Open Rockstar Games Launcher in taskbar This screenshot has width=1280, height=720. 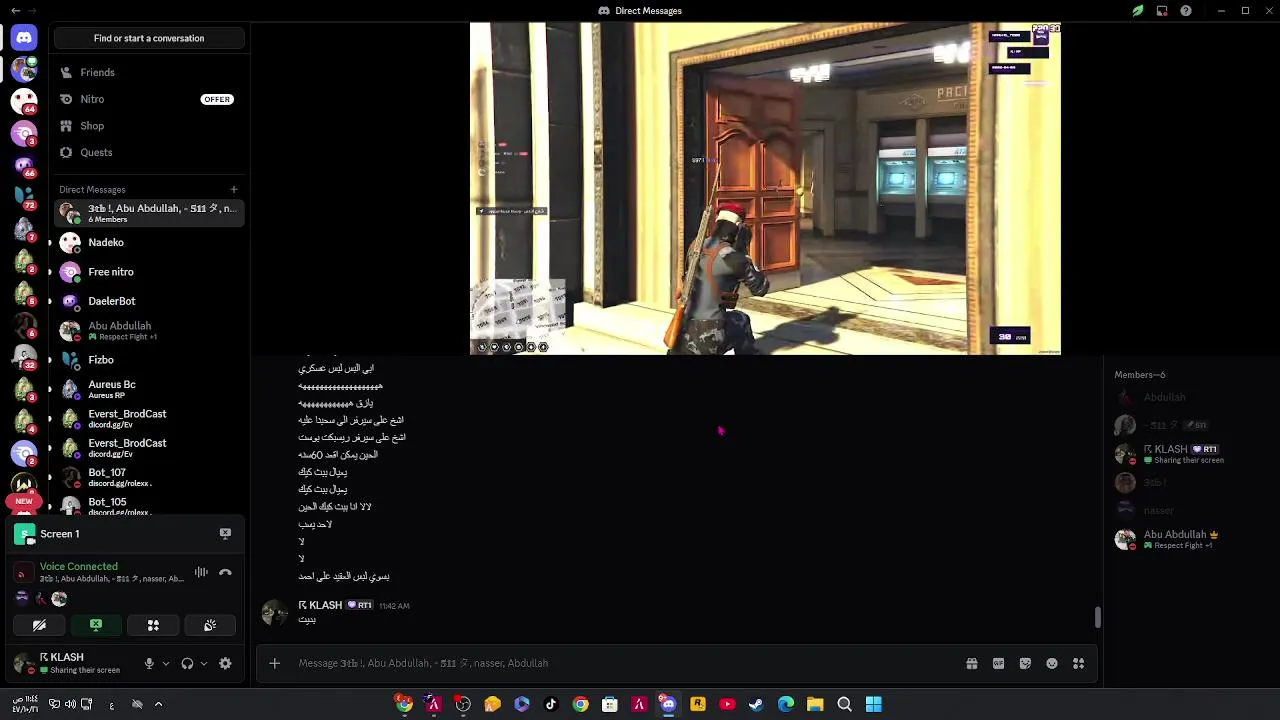698,704
